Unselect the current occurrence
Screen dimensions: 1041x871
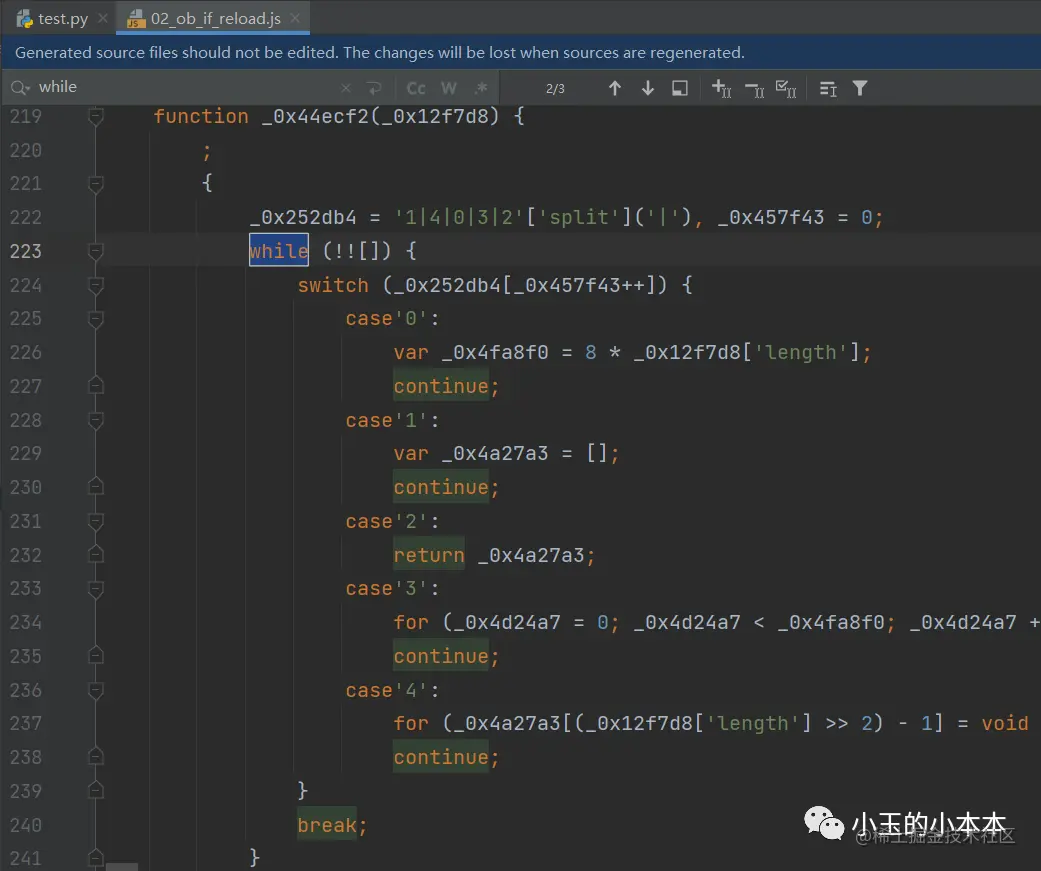(x=755, y=88)
